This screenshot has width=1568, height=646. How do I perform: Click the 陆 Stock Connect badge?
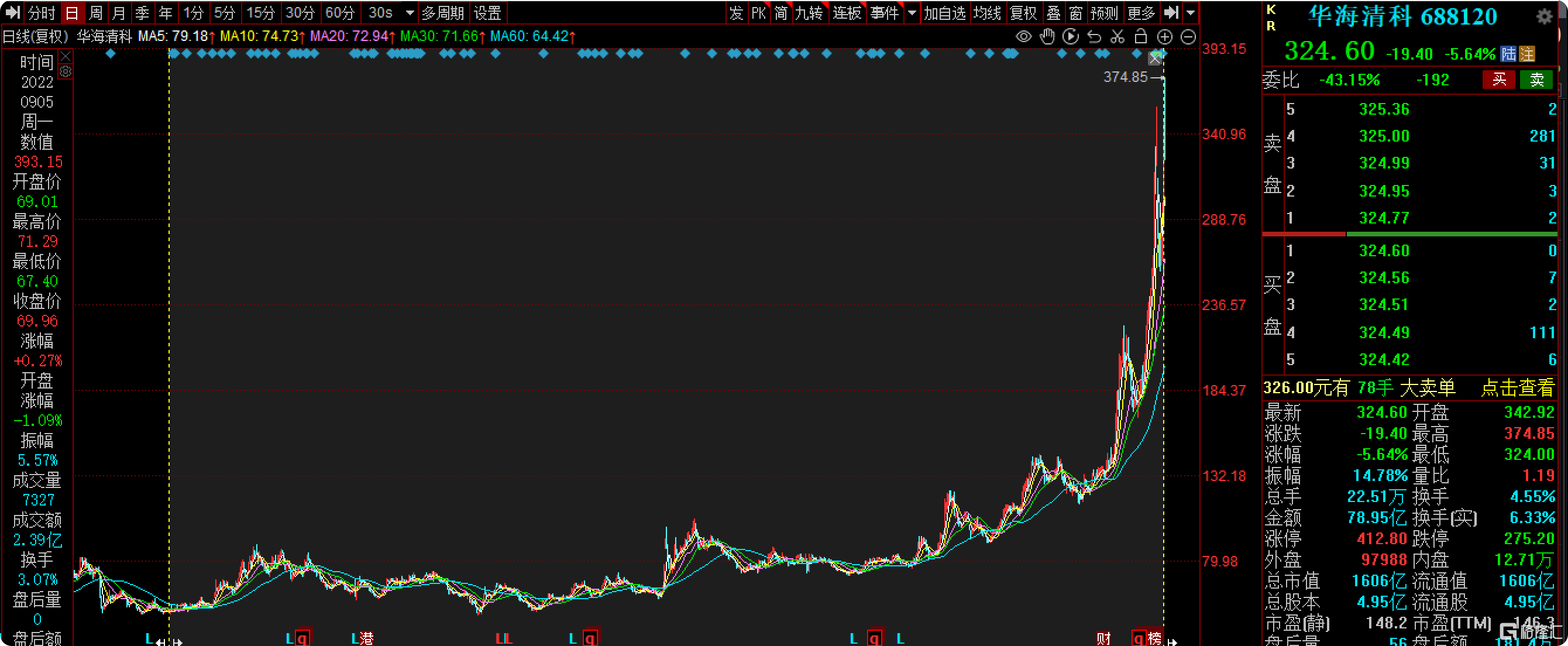click(x=1508, y=54)
